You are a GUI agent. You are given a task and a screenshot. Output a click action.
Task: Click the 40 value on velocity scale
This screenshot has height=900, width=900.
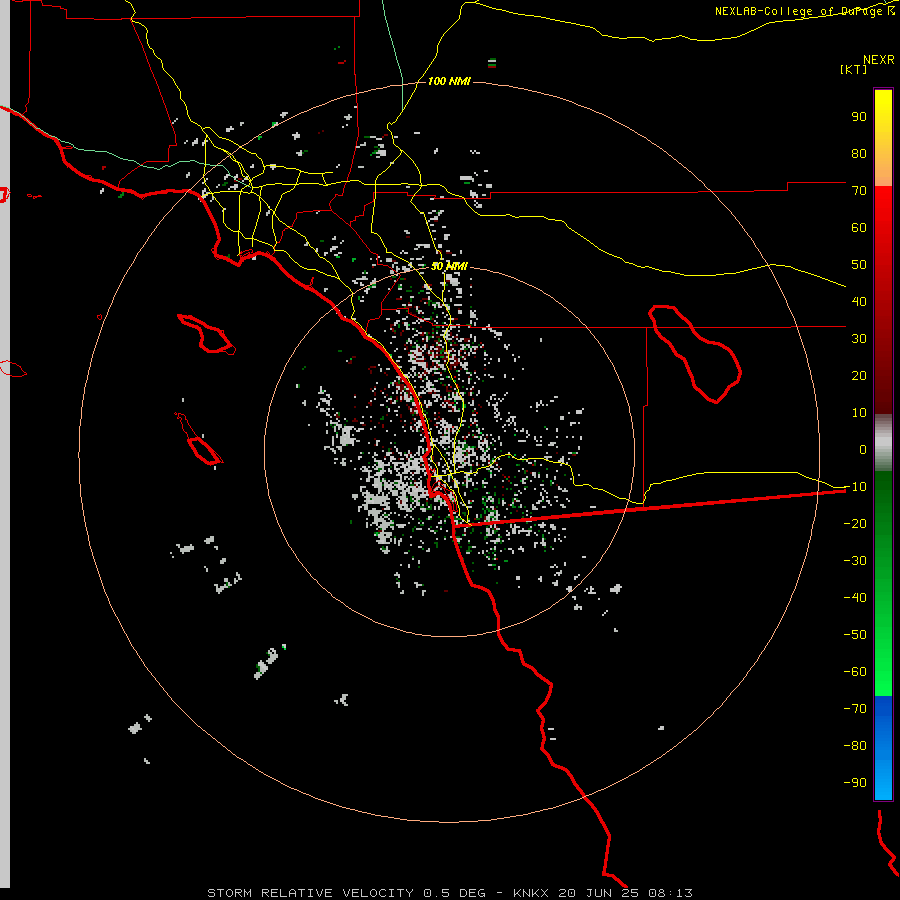tap(859, 301)
